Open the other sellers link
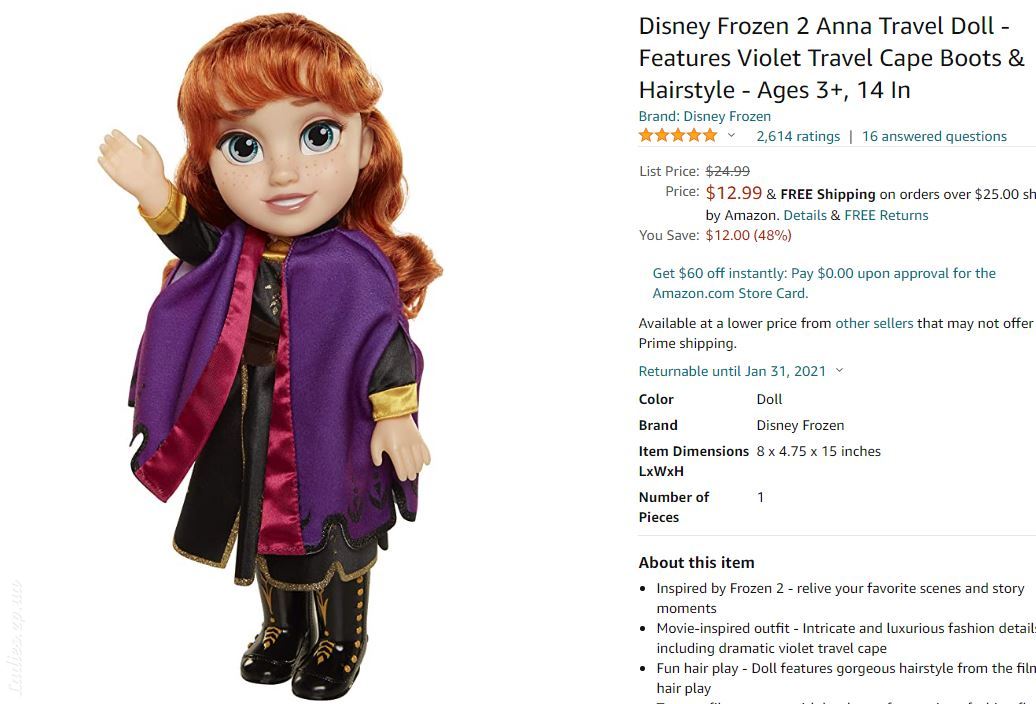 (x=874, y=323)
